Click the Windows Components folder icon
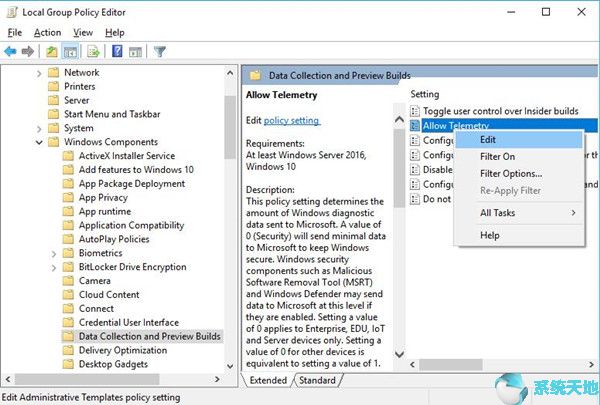This screenshot has height=405, width=600. (x=54, y=142)
